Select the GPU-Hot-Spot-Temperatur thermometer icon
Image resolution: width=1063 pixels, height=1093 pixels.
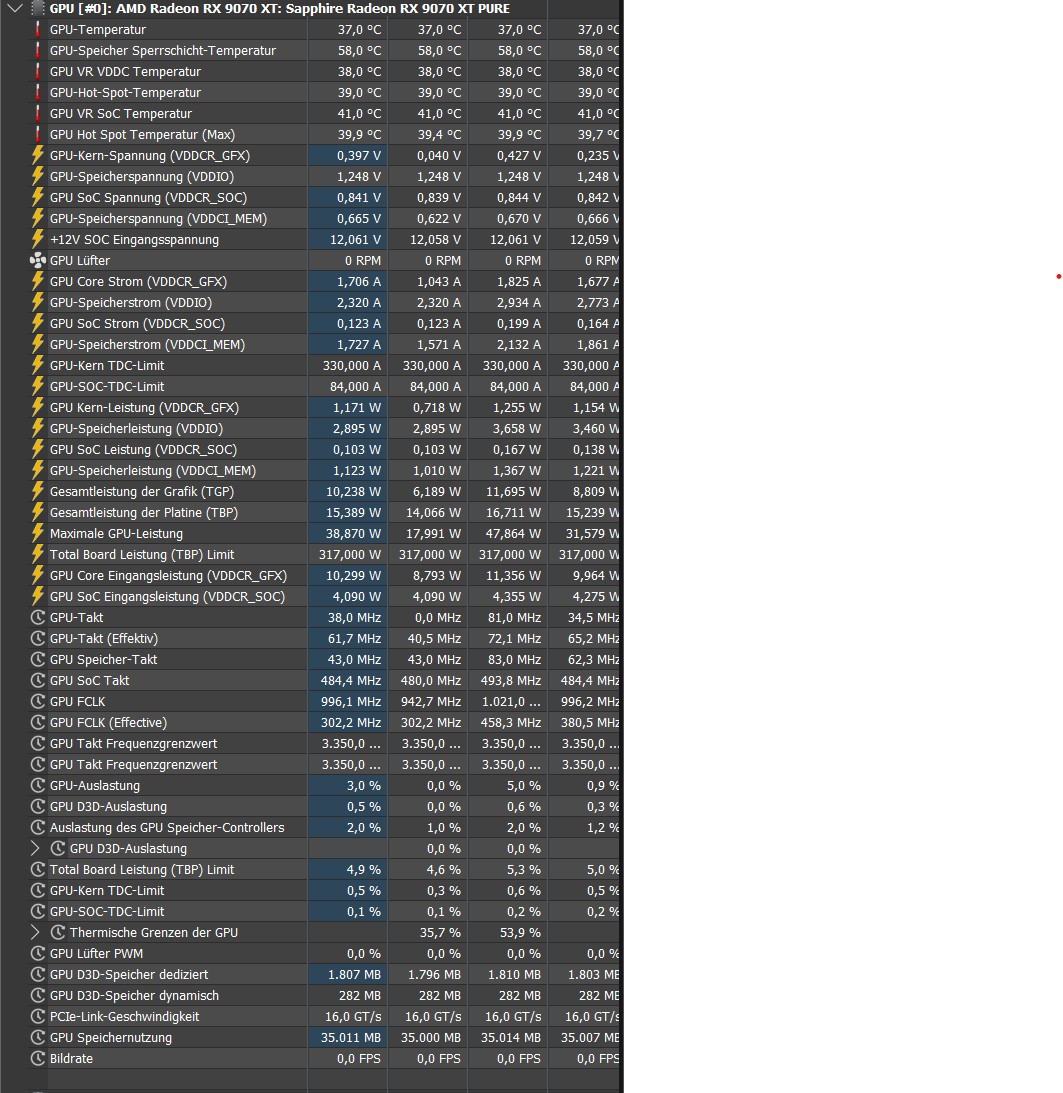[x=38, y=92]
